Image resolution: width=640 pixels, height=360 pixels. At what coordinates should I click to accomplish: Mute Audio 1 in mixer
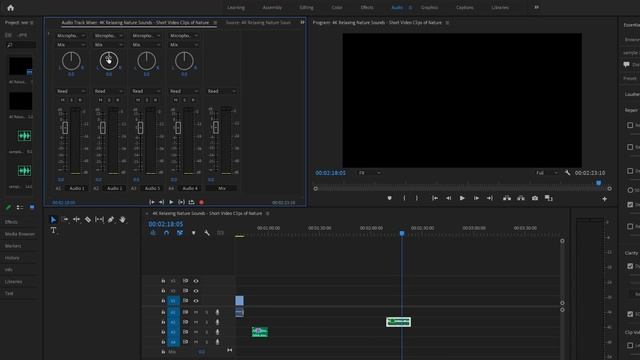(x=62, y=100)
